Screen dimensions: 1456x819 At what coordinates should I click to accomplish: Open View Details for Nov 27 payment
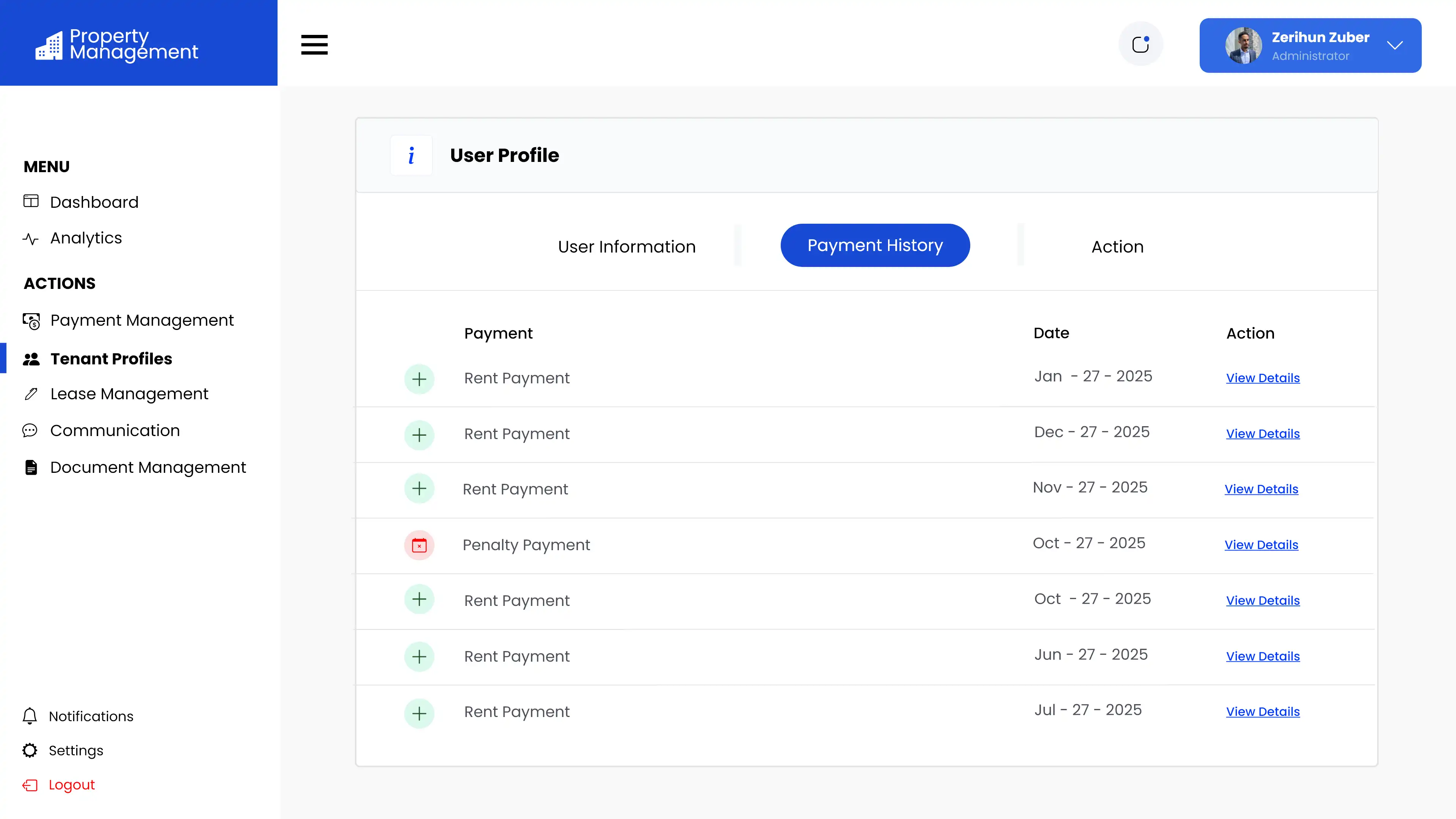click(1261, 489)
